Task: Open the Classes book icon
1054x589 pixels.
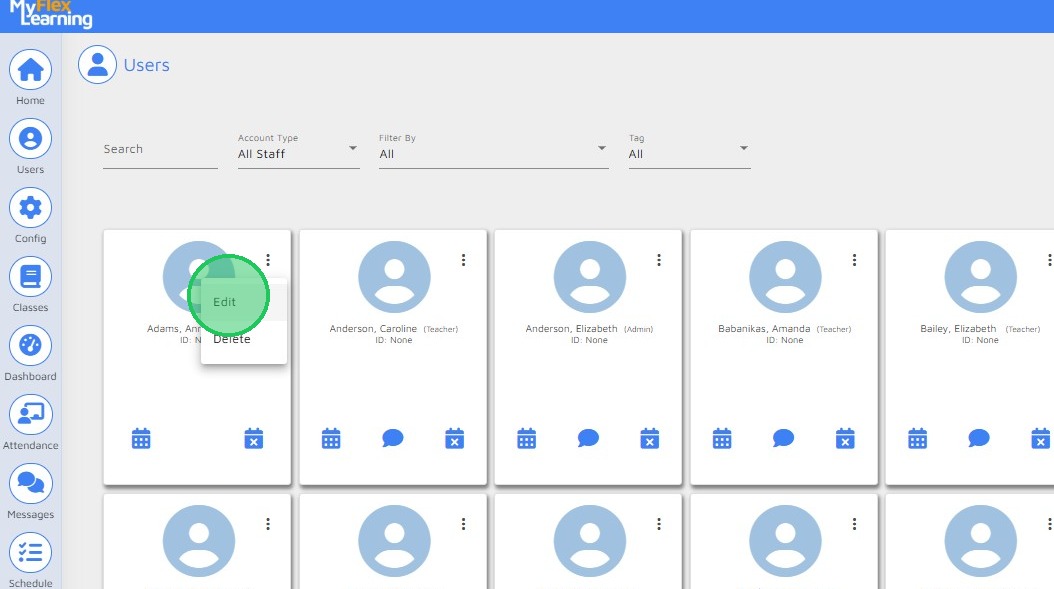Action: [x=30, y=277]
